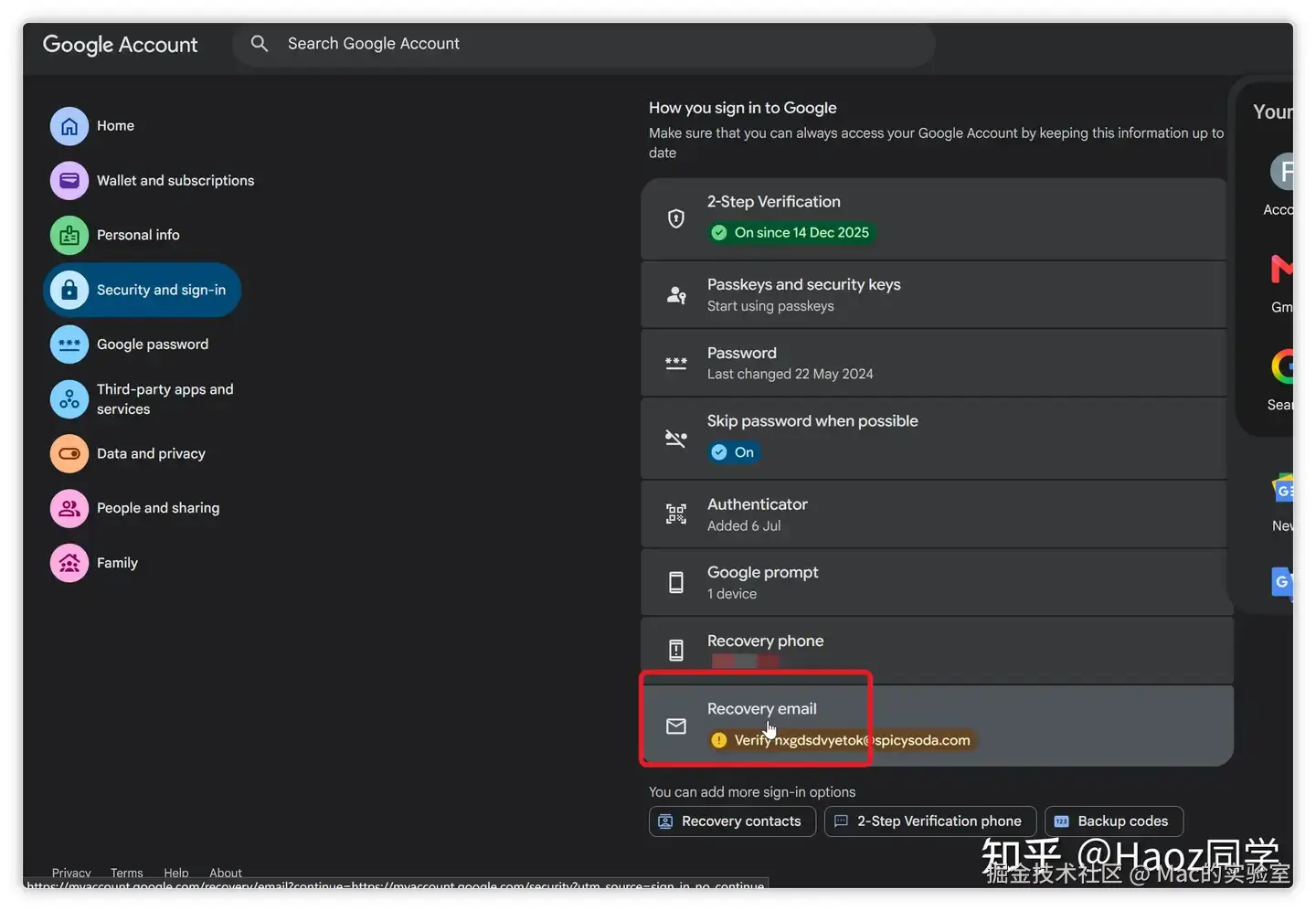Click the blue On status chip
1316x911 pixels.
pos(734,452)
